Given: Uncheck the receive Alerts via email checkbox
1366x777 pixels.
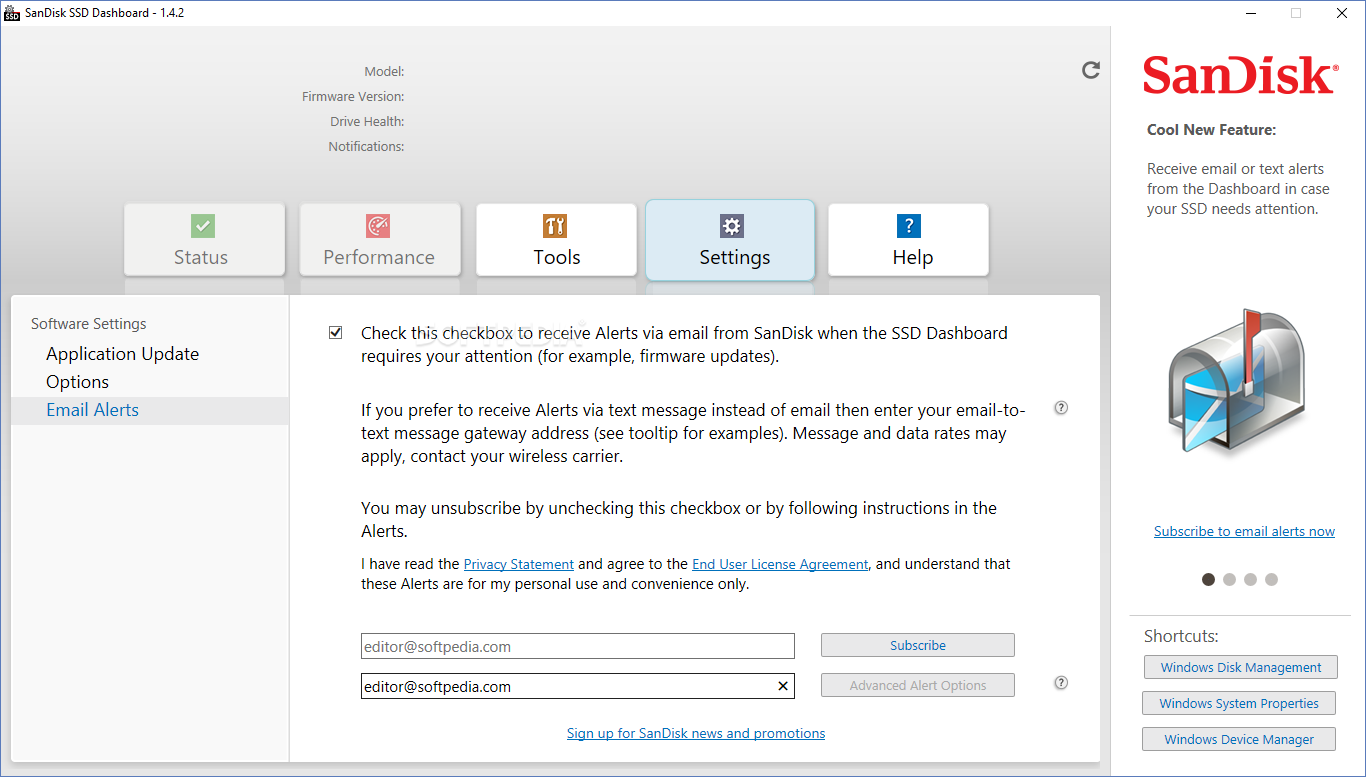Looking at the screenshot, I should [x=336, y=333].
